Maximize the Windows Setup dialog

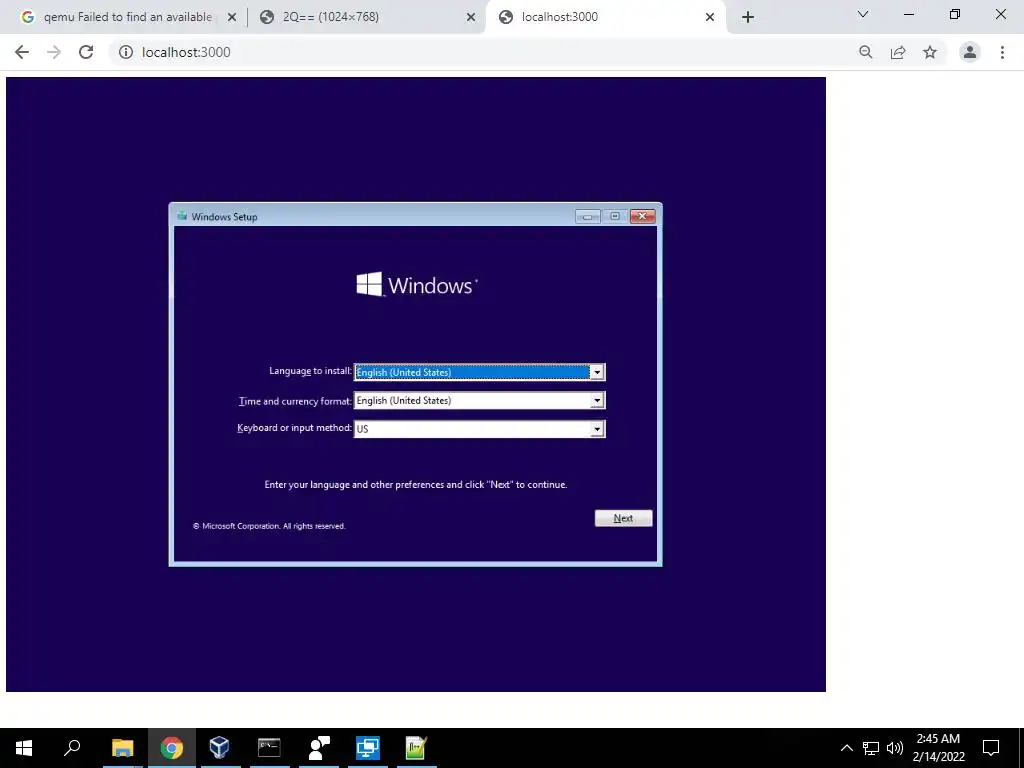pos(615,216)
